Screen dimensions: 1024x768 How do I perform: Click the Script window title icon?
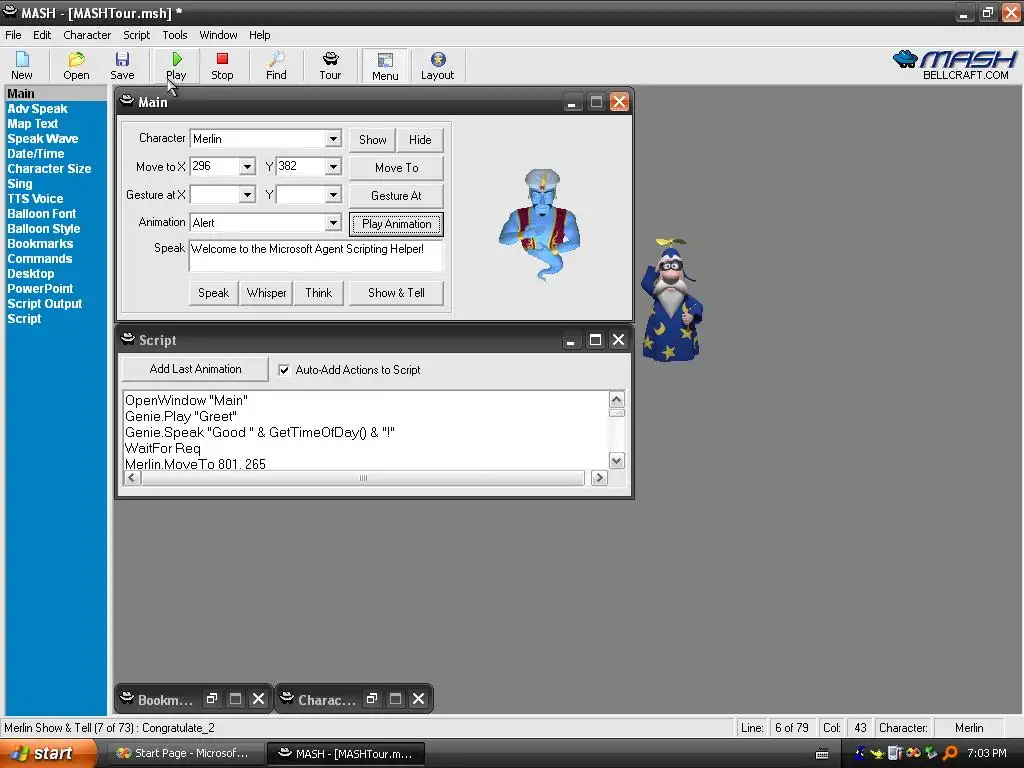128,338
